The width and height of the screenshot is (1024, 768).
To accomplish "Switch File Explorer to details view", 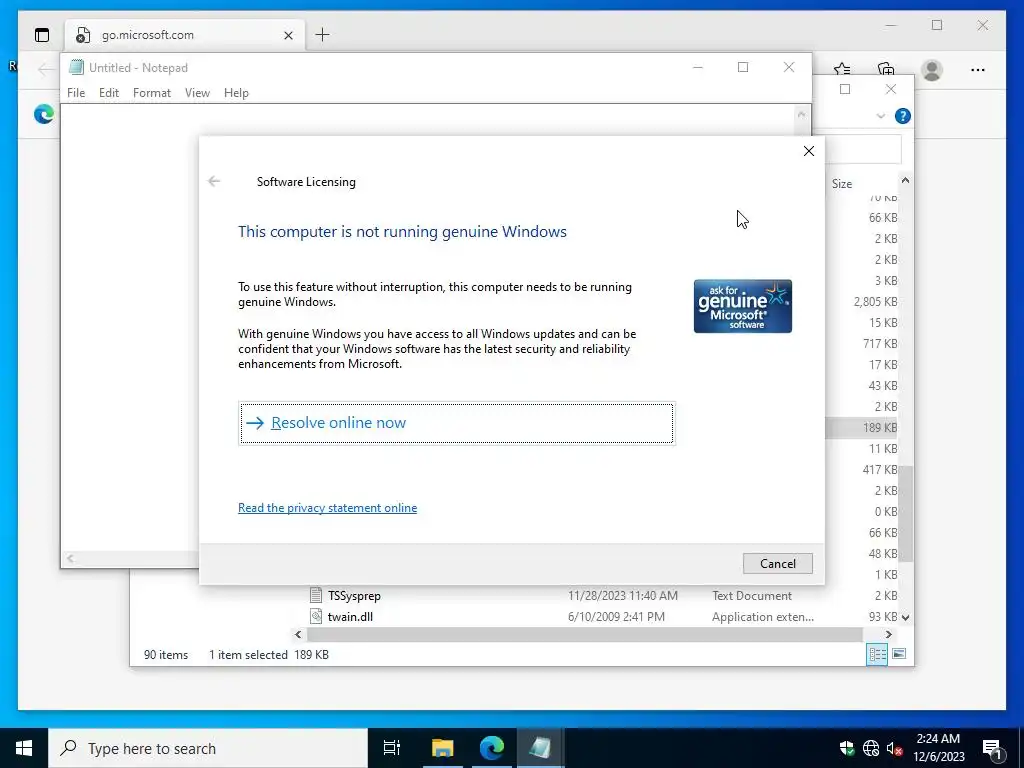I will pyautogui.click(x=877, y=654).
